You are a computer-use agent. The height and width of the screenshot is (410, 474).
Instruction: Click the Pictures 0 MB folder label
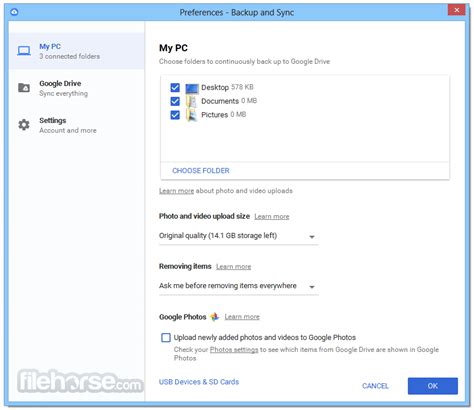[224, 115]
